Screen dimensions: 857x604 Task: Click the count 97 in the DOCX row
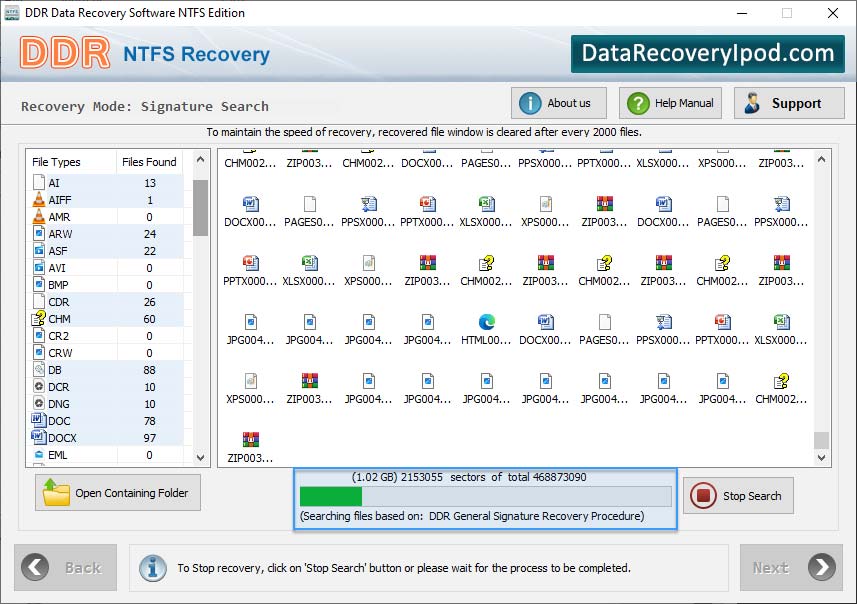150,437
